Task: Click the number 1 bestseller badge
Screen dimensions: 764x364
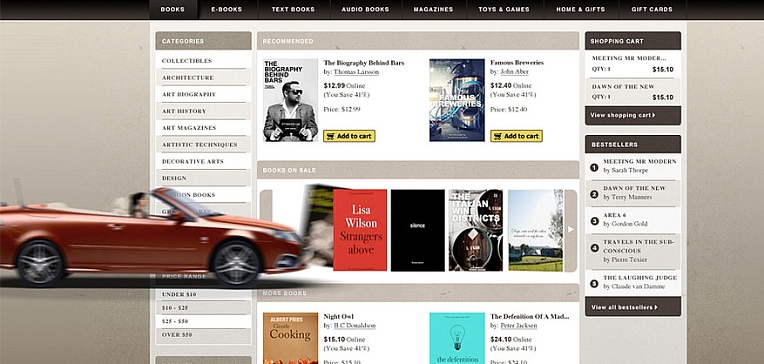Action: (x=594, y=168)
